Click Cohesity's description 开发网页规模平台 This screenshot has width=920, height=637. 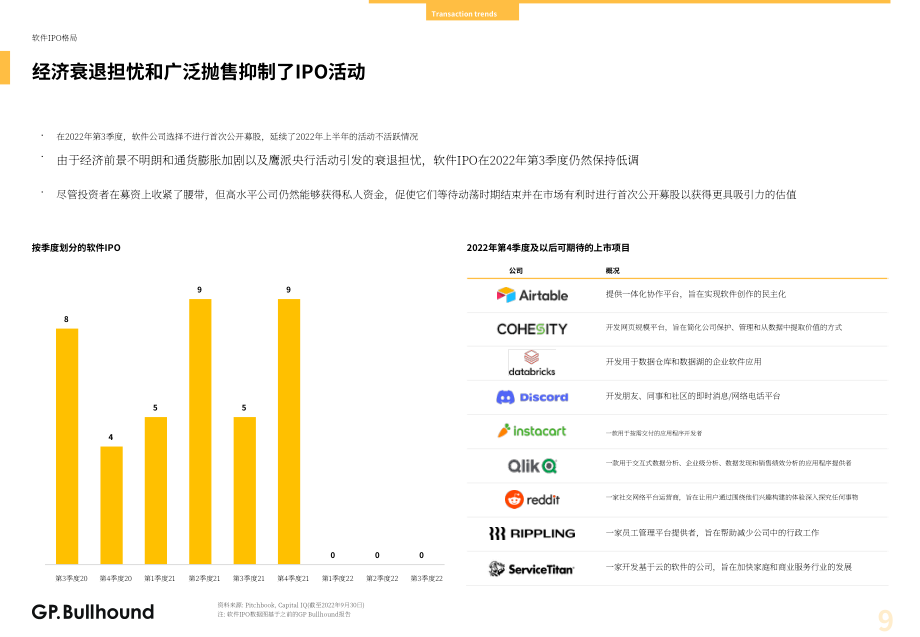click(723, 327)
